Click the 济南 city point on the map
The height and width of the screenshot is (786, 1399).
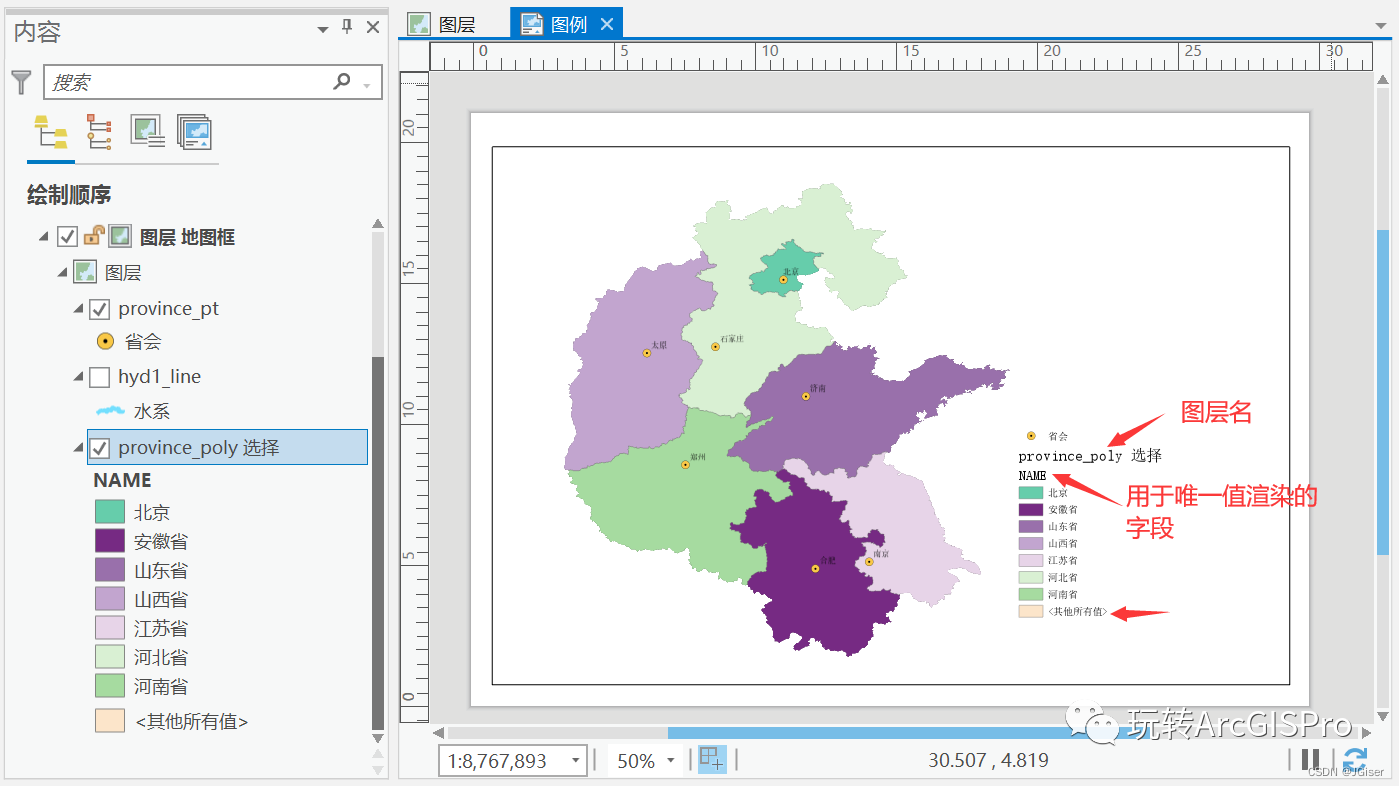(805, 396)
